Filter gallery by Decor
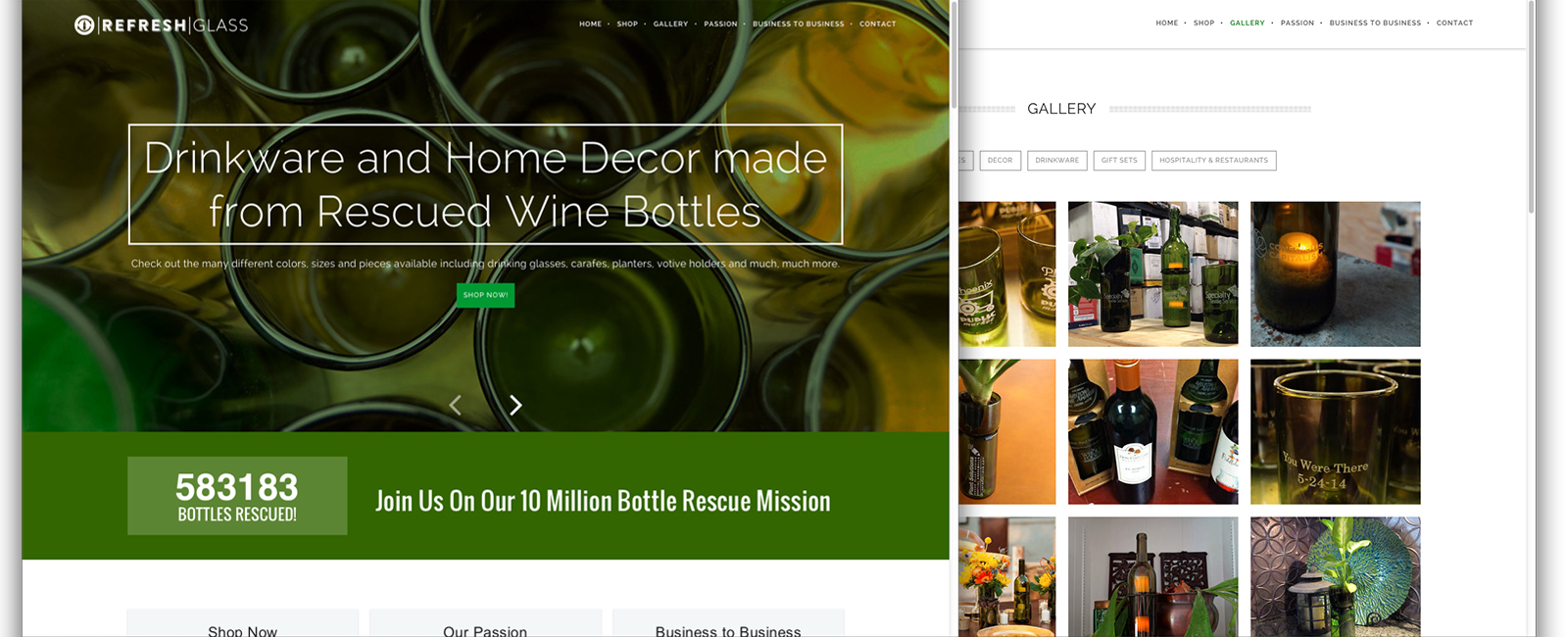Image resolution: width=1568 pixels, height=637 pixels. coord(1000,160)
